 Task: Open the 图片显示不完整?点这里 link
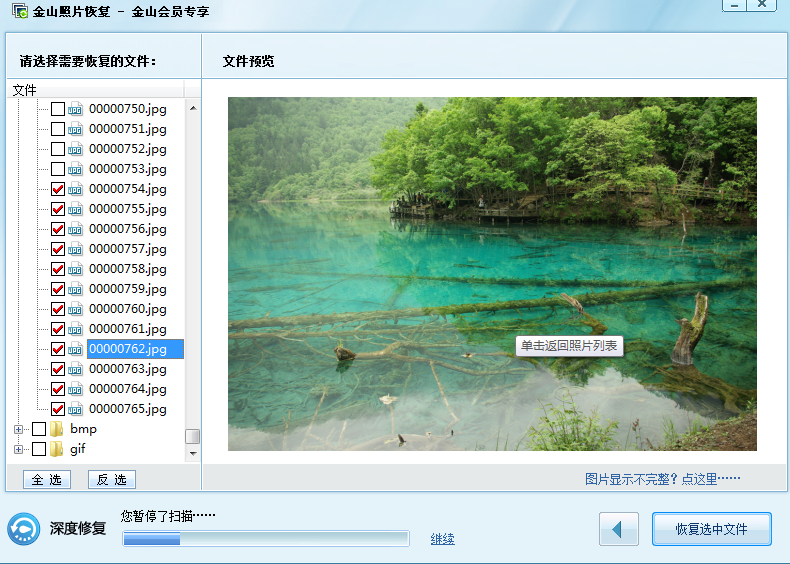pyautogui.click(x=663, y=479)
